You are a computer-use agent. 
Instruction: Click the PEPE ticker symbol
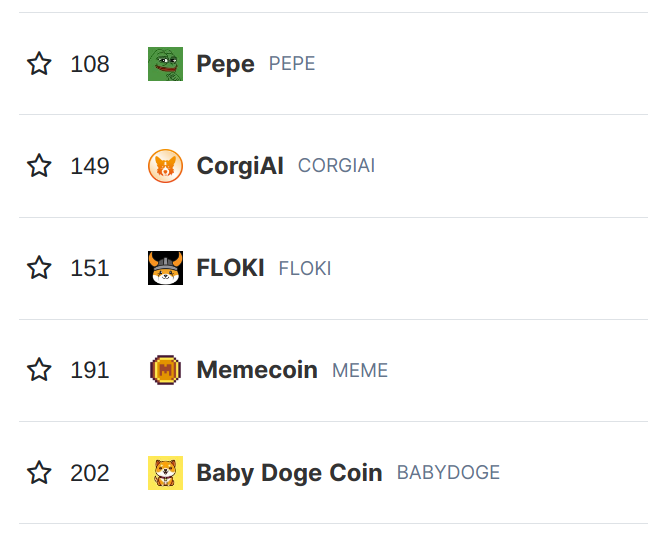pyautogui.click(x=292, y=64)
